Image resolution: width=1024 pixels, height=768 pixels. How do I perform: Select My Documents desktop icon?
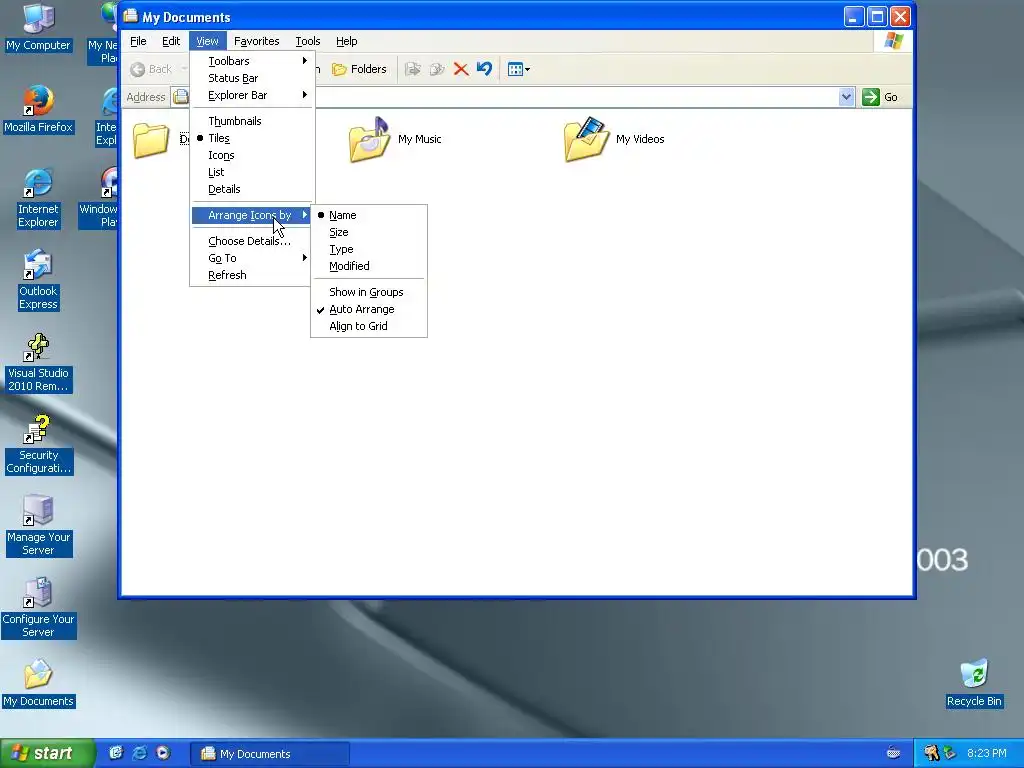[x=38, y=684]
